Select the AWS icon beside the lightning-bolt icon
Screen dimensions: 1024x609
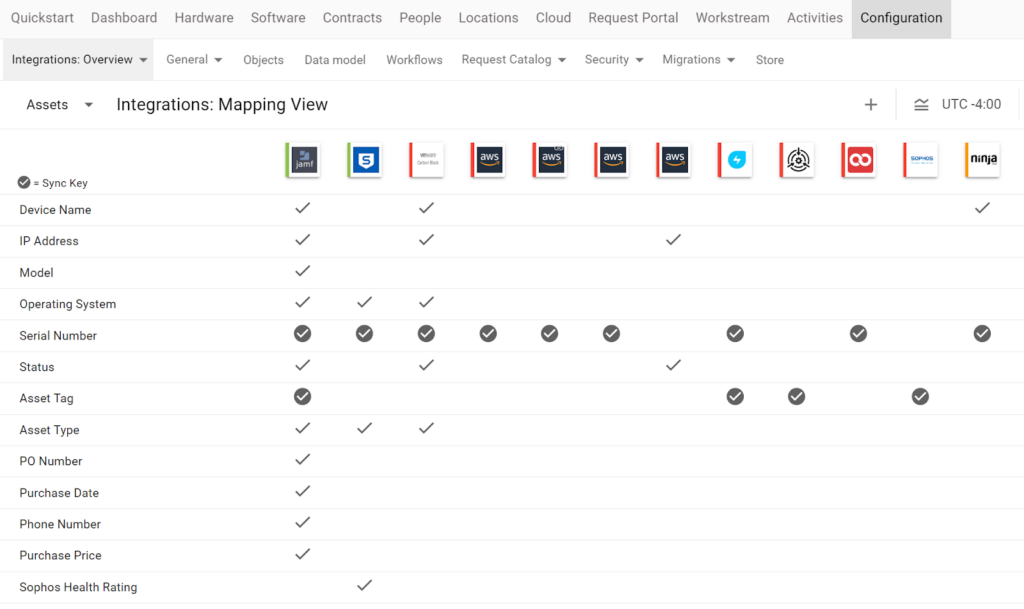[673, 160]
